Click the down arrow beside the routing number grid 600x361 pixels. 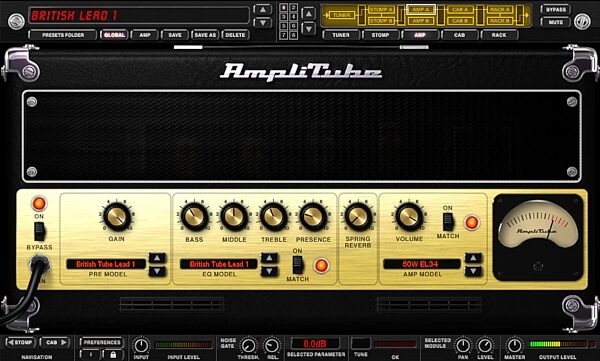pos(308,28)
